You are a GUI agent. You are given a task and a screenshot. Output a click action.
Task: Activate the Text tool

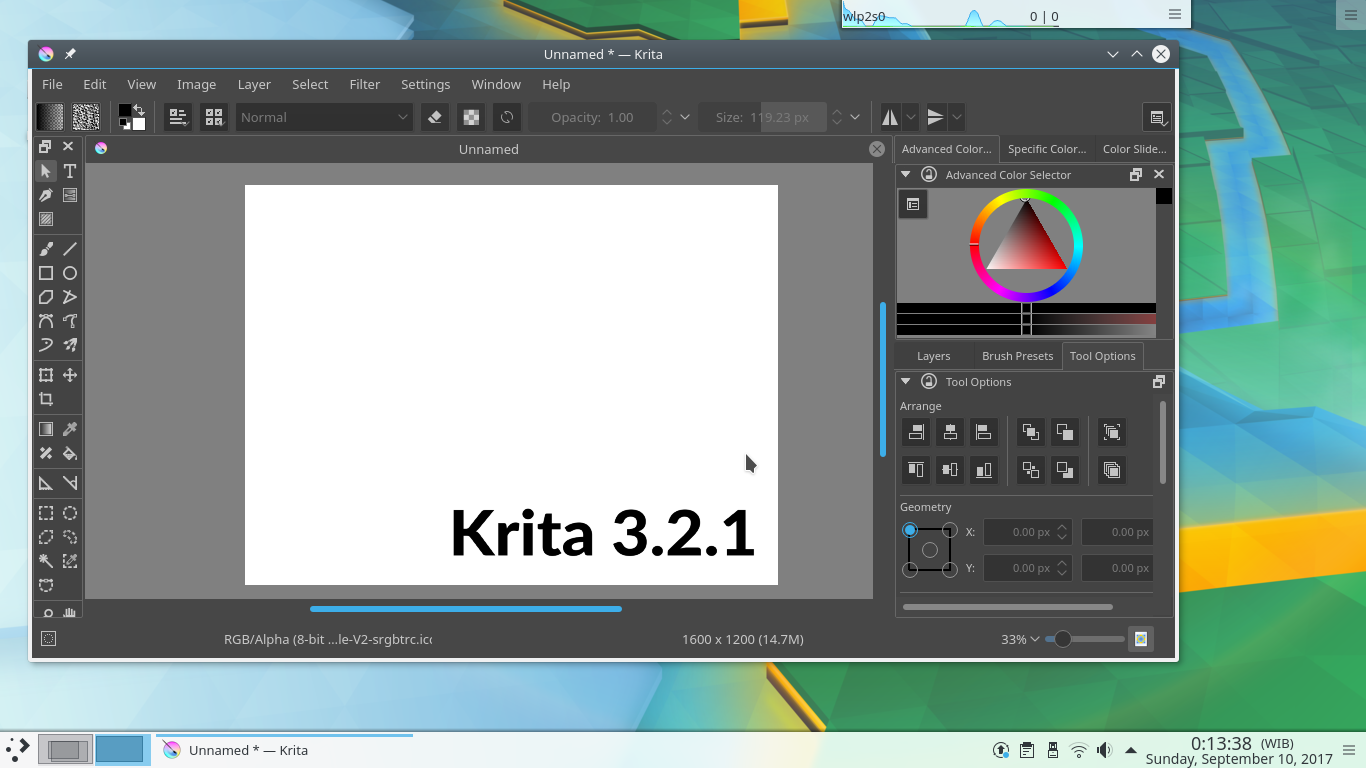point(69,170)
